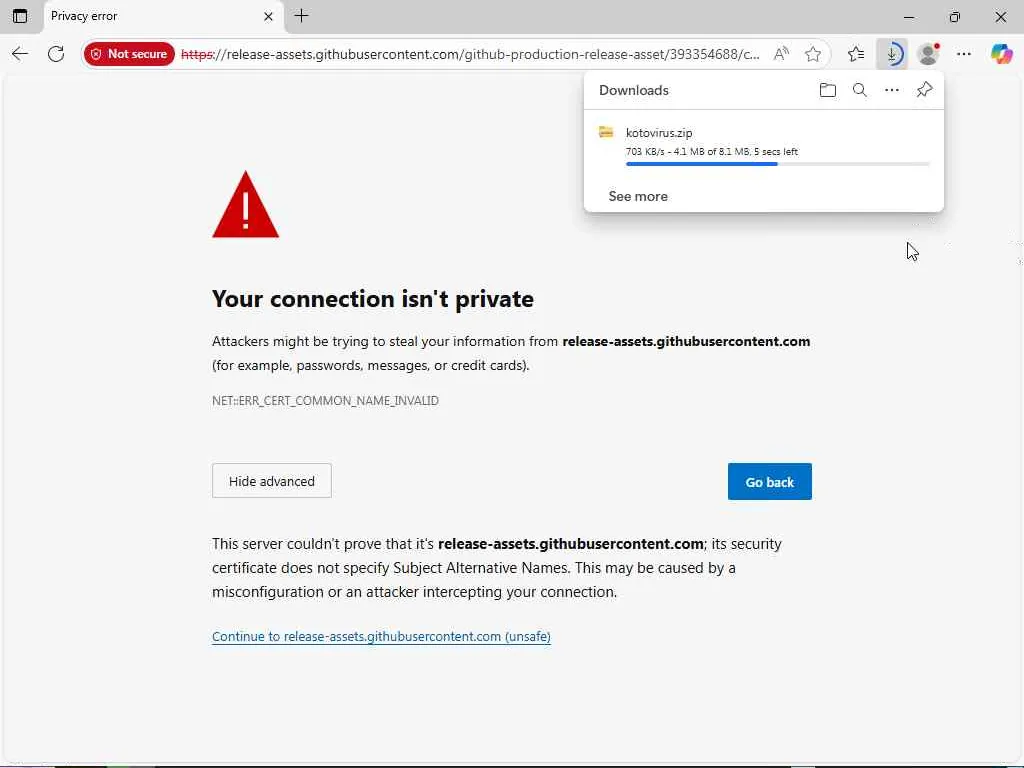1024x768 pixels.
Task: Open the downloads folder icon
Action: (x=827, y=90)
